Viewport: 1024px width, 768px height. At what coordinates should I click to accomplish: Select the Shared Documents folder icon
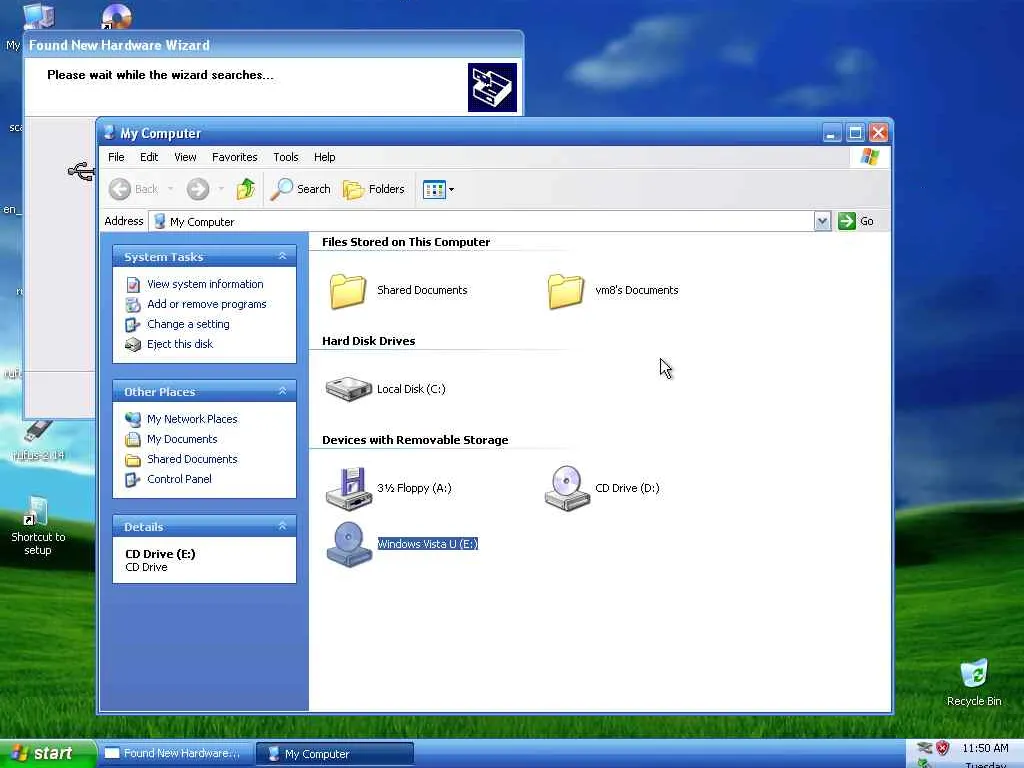347,291
